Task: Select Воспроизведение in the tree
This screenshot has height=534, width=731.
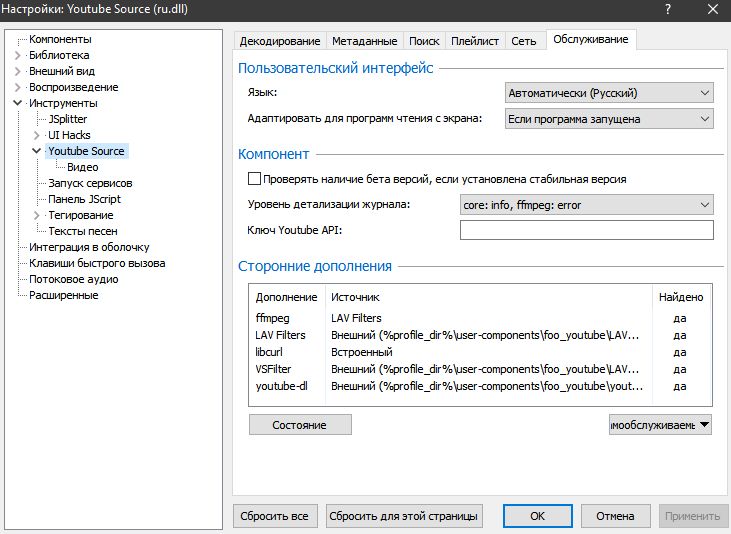Action: click(x=74, y=87)
